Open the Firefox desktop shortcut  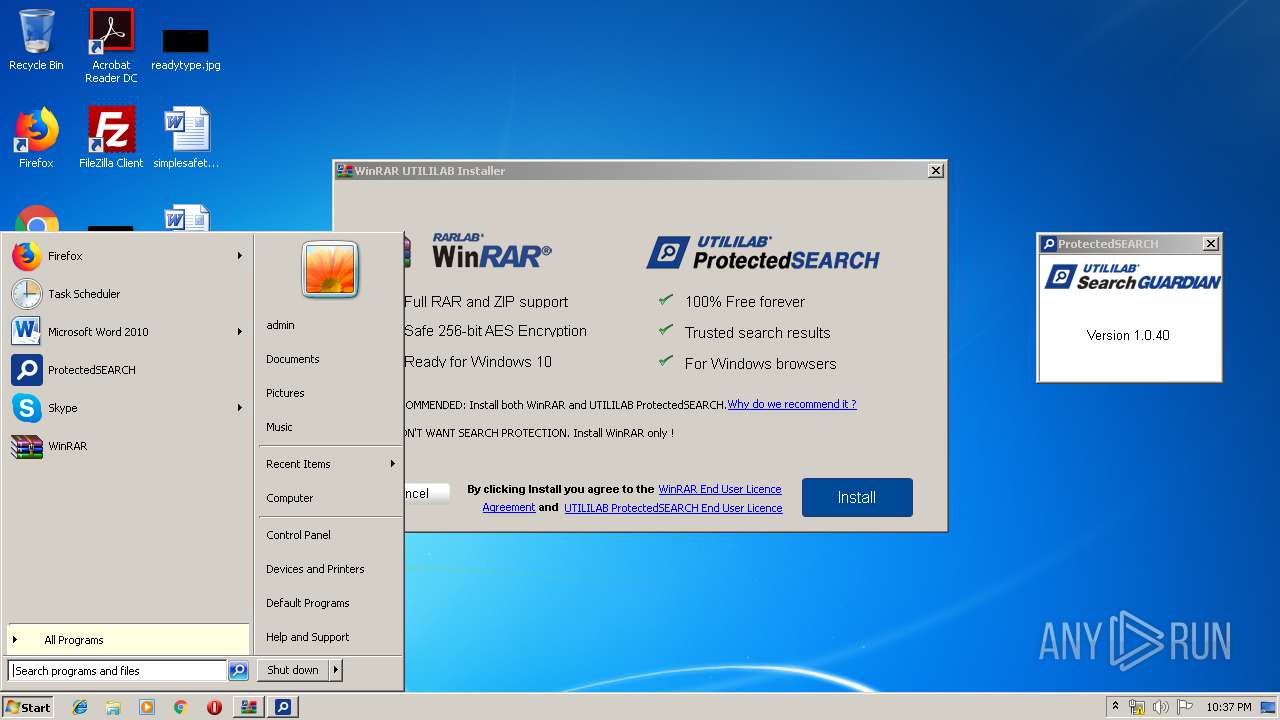coord(36,138)
